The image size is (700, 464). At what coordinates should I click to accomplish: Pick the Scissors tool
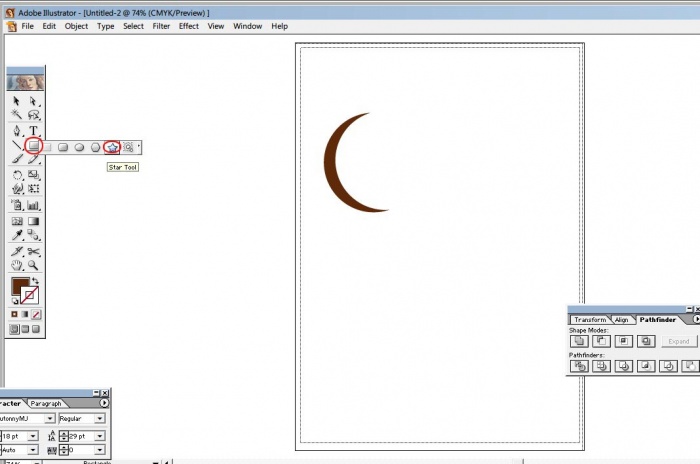click(34, 251)
